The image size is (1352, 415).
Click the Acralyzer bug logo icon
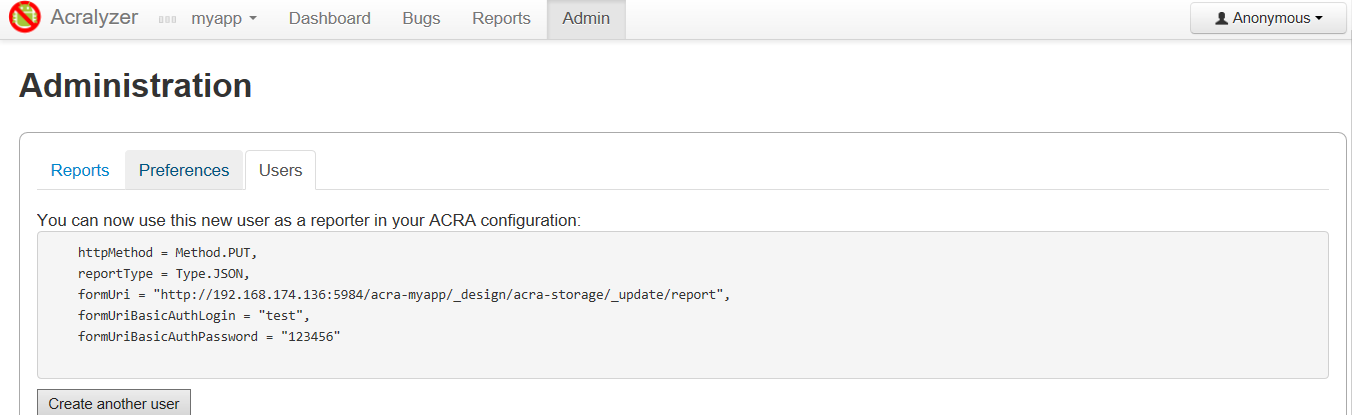24,18
